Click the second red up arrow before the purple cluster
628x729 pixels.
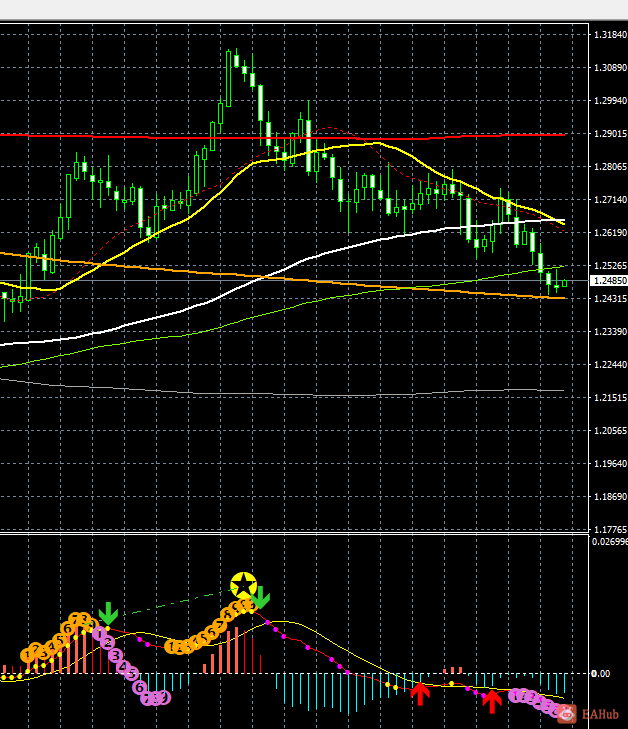(x=492, y=702)
